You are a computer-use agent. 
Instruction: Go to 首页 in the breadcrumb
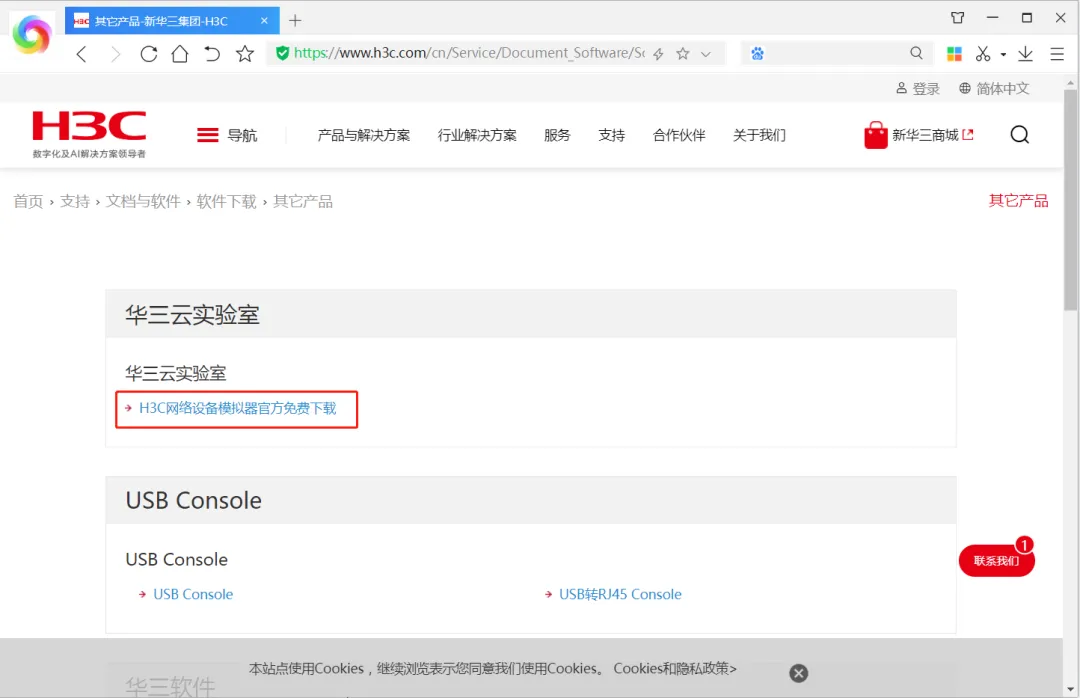click(28, 201)
